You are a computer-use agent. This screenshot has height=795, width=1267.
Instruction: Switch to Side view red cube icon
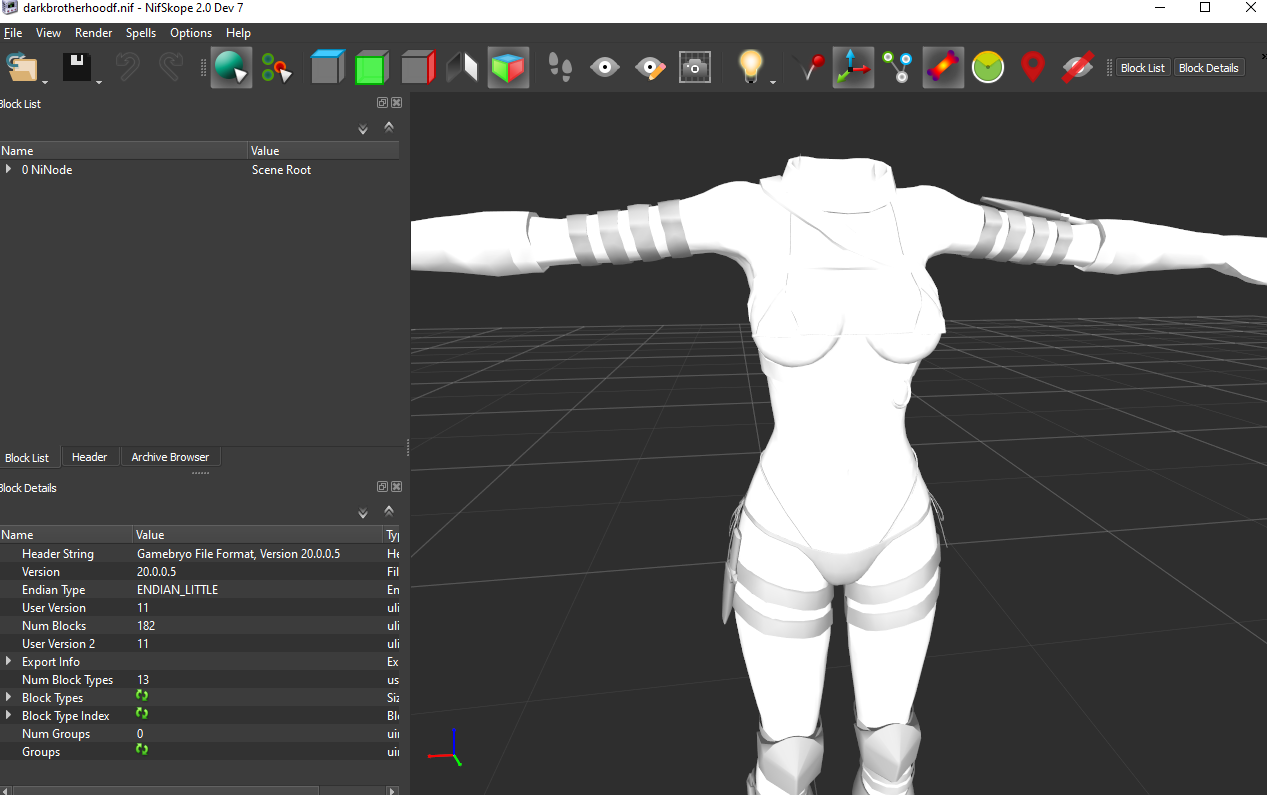pos(417,68)
